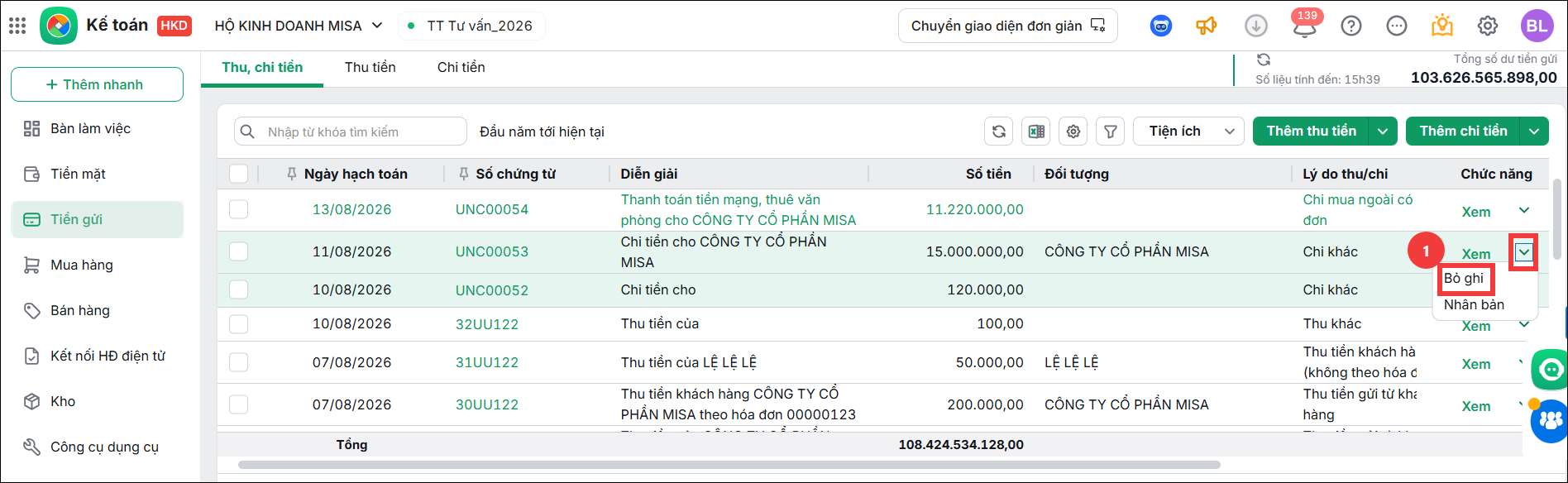
Task: Open the map location gift icon
Action: tap(1442, 26)
